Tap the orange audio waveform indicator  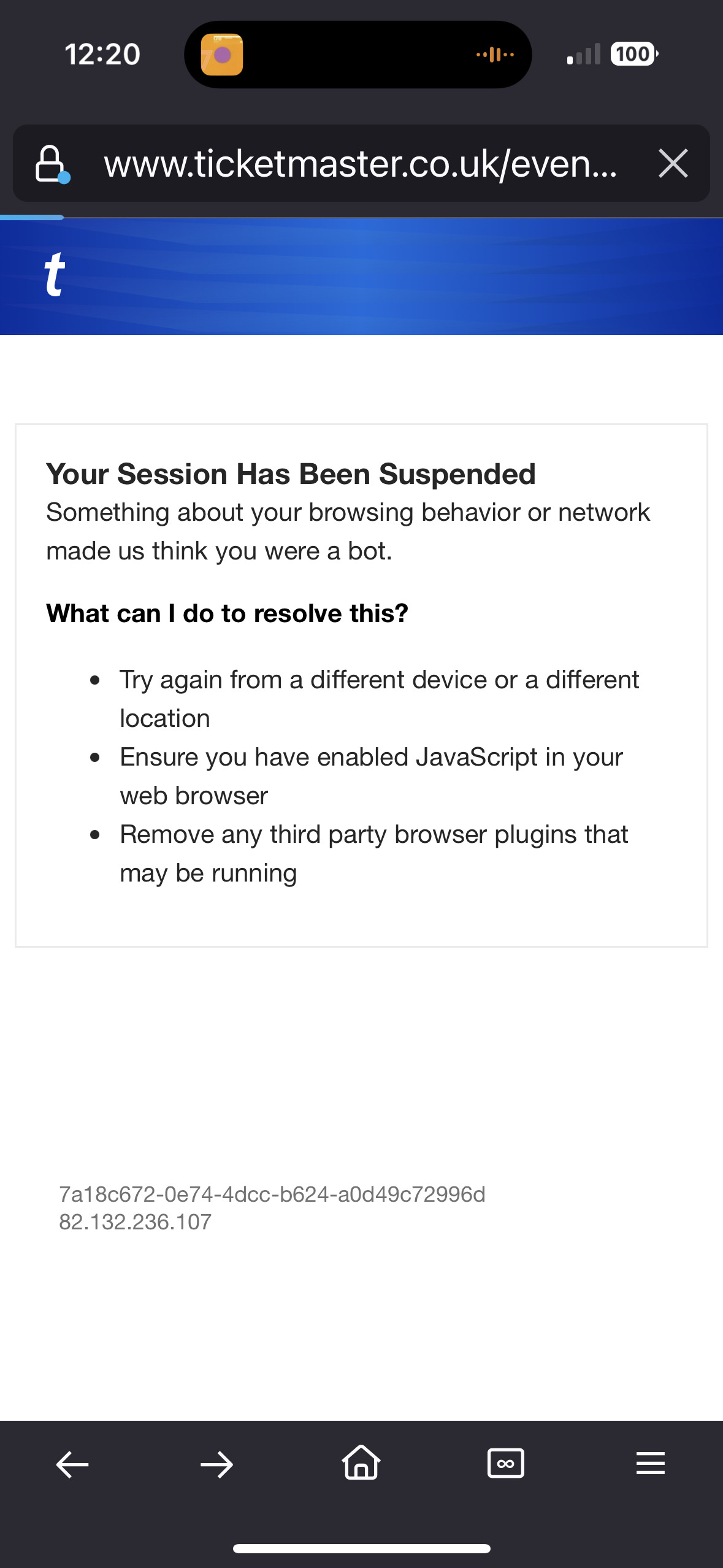[x=495, y=55]
